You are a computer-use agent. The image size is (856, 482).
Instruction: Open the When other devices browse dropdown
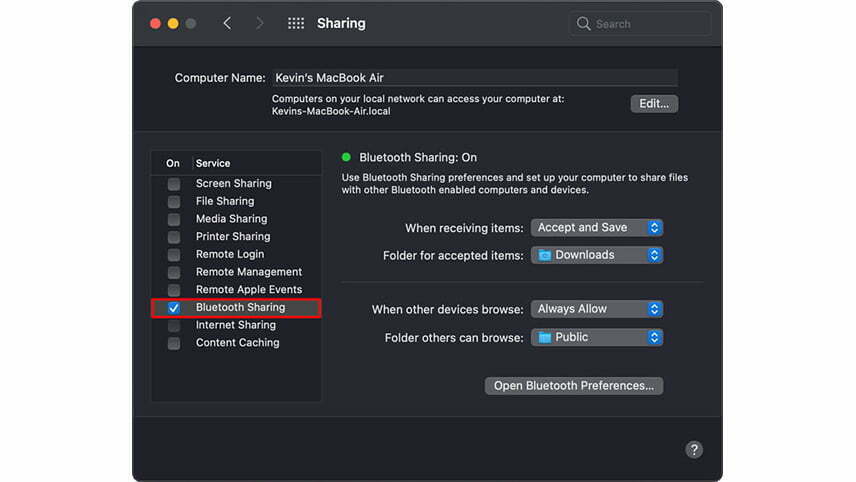point(597,309)
